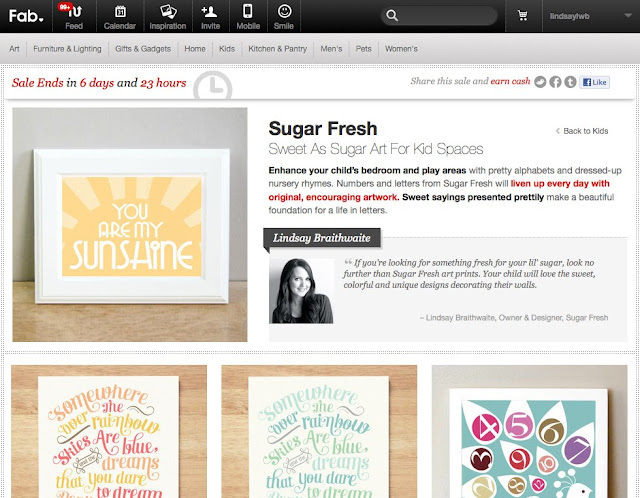The image size is (640, 498).
Task: Share sale via Tumblr icon
Action: pyautogui.click(x=570, y=82)
